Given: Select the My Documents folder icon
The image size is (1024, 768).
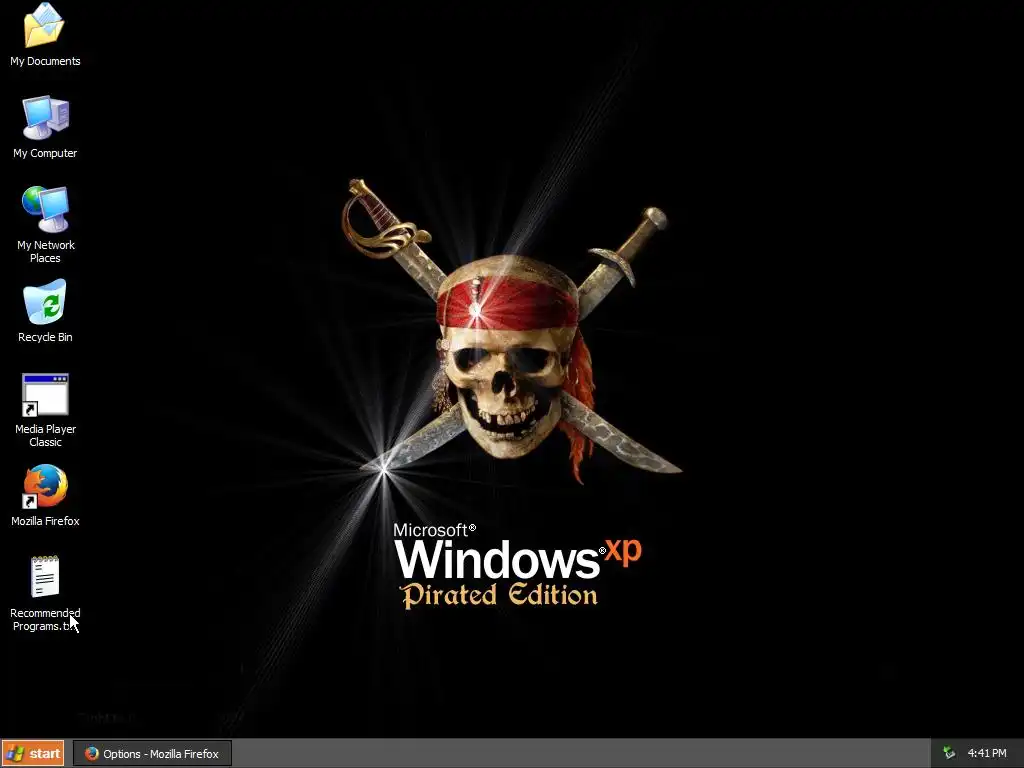Looking at the screenshot, I should point(44,25).
